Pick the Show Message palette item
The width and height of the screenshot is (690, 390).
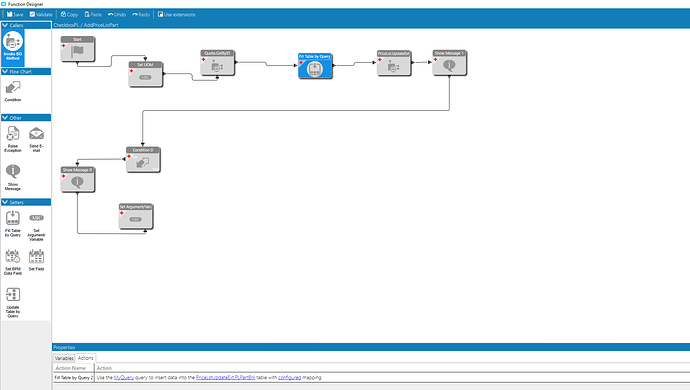(13, 177)
